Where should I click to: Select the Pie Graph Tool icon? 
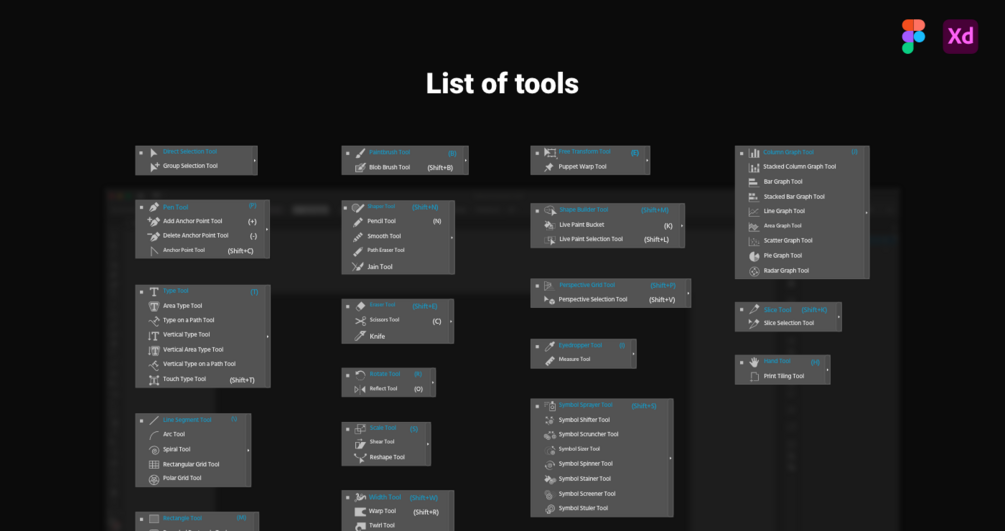coord(754,256)
